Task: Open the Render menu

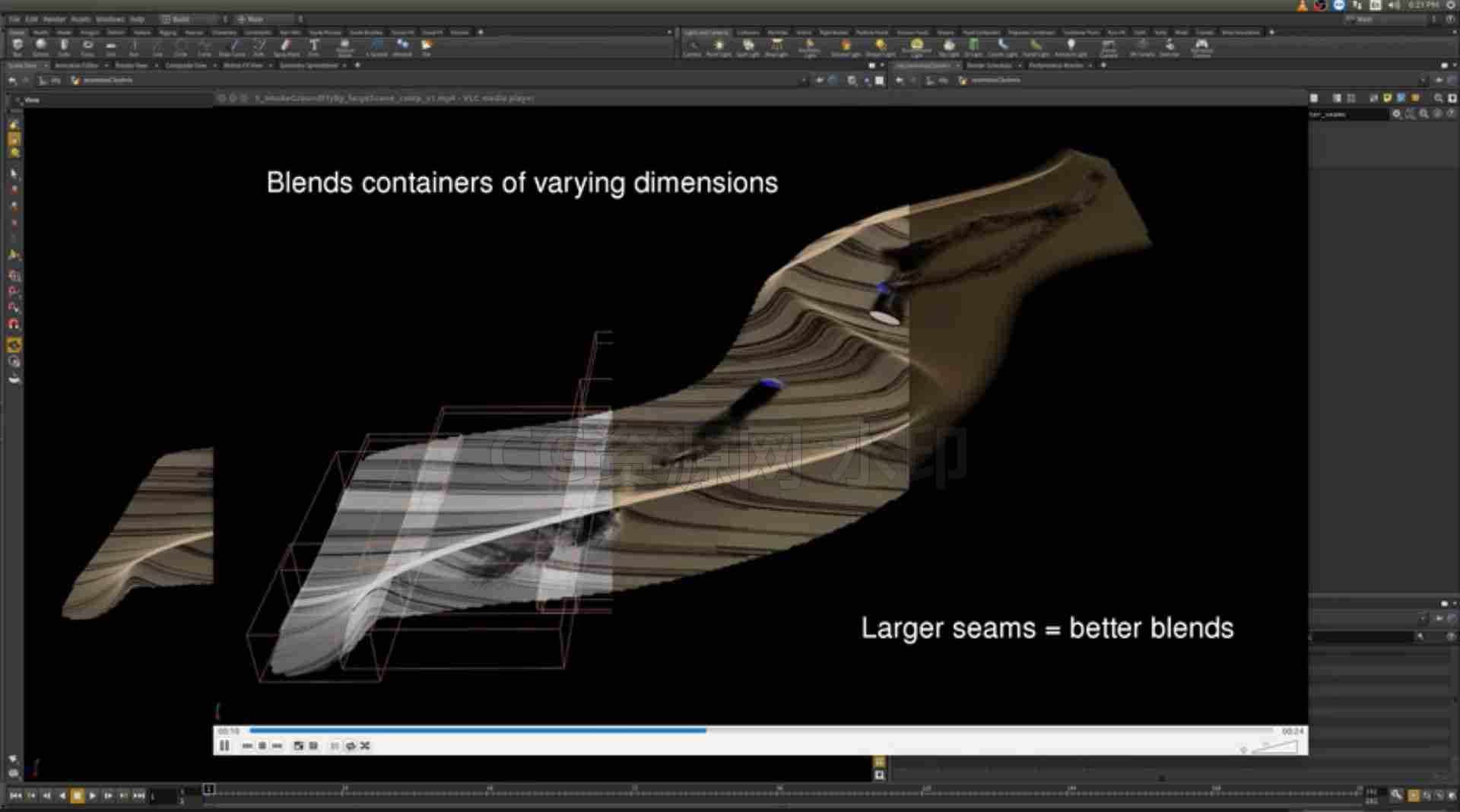Action: click(x=54, y=19)
